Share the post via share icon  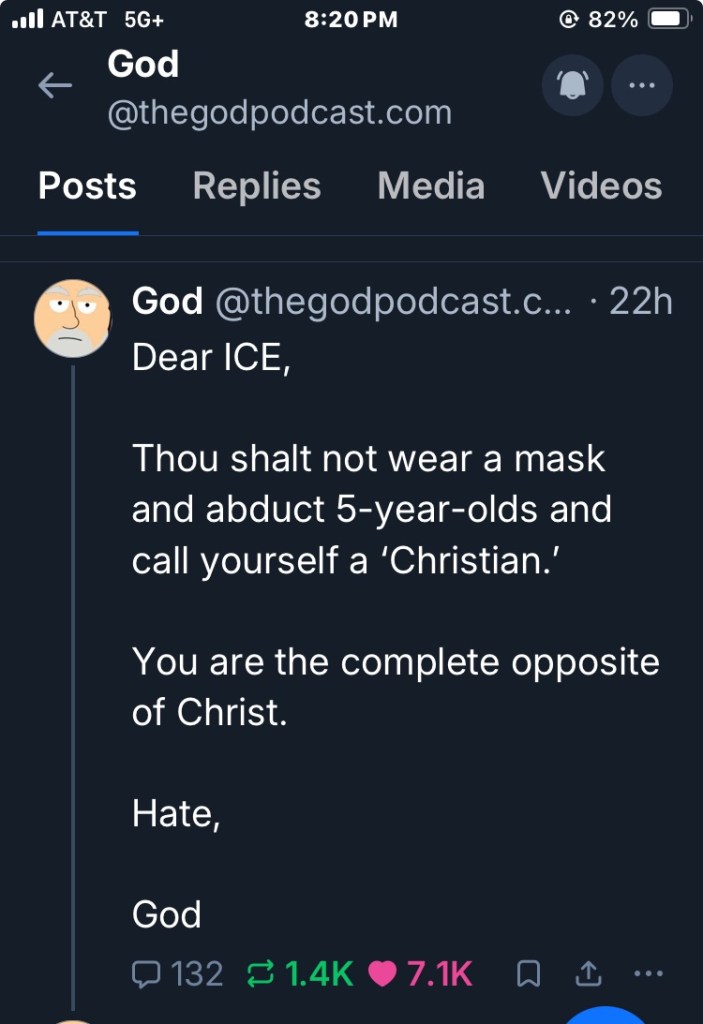(590, 973)
